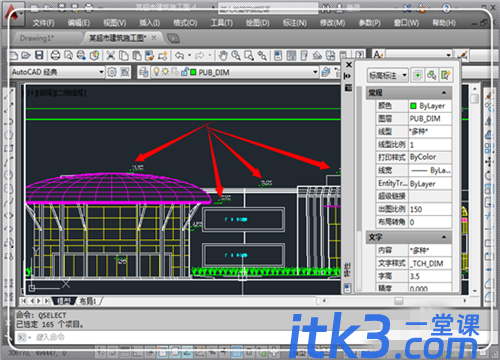The width and height of the screenshot is (500, 360).
Task: Activate the Pan hand tool
Action: [223, 55]
